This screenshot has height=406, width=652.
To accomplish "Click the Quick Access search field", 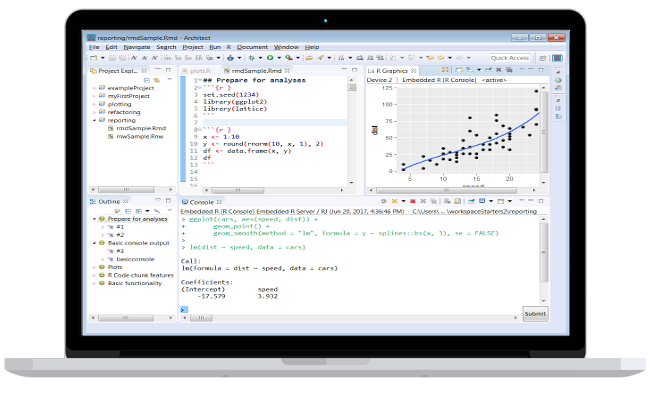I will point(510,58).
